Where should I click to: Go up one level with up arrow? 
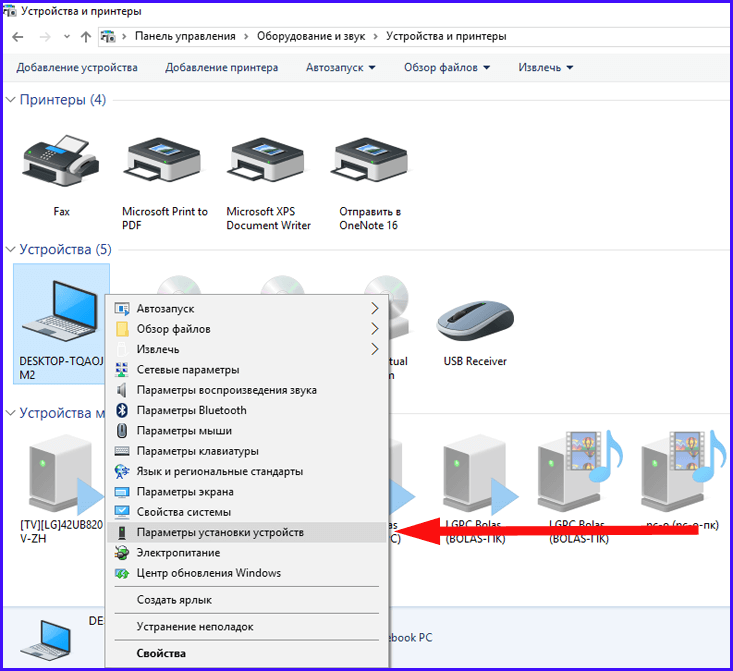pos(85,36)
